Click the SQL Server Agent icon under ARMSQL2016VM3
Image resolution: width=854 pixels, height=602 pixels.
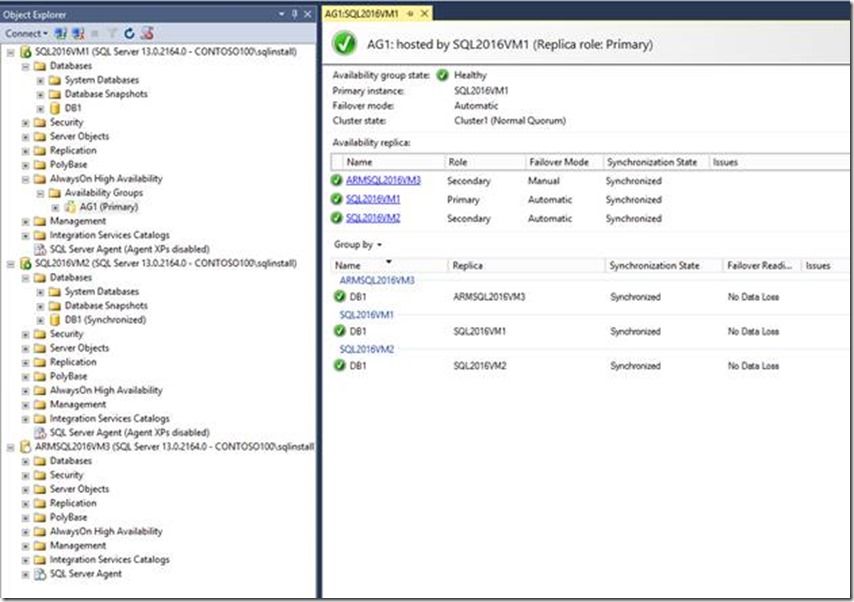[40, 574]
